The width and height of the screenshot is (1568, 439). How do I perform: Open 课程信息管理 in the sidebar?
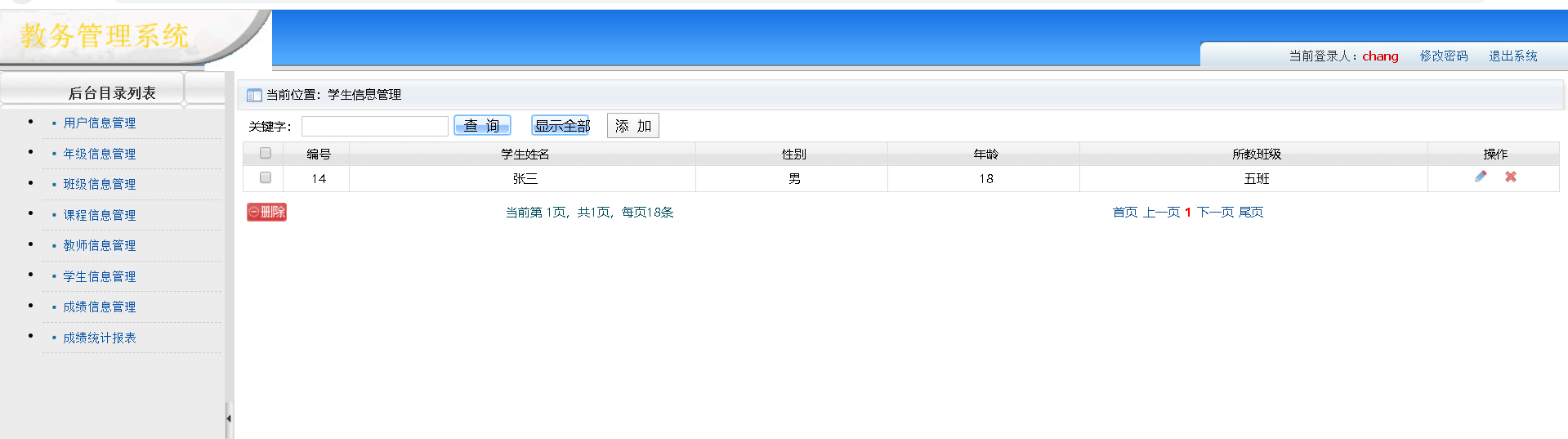(100, 215)
